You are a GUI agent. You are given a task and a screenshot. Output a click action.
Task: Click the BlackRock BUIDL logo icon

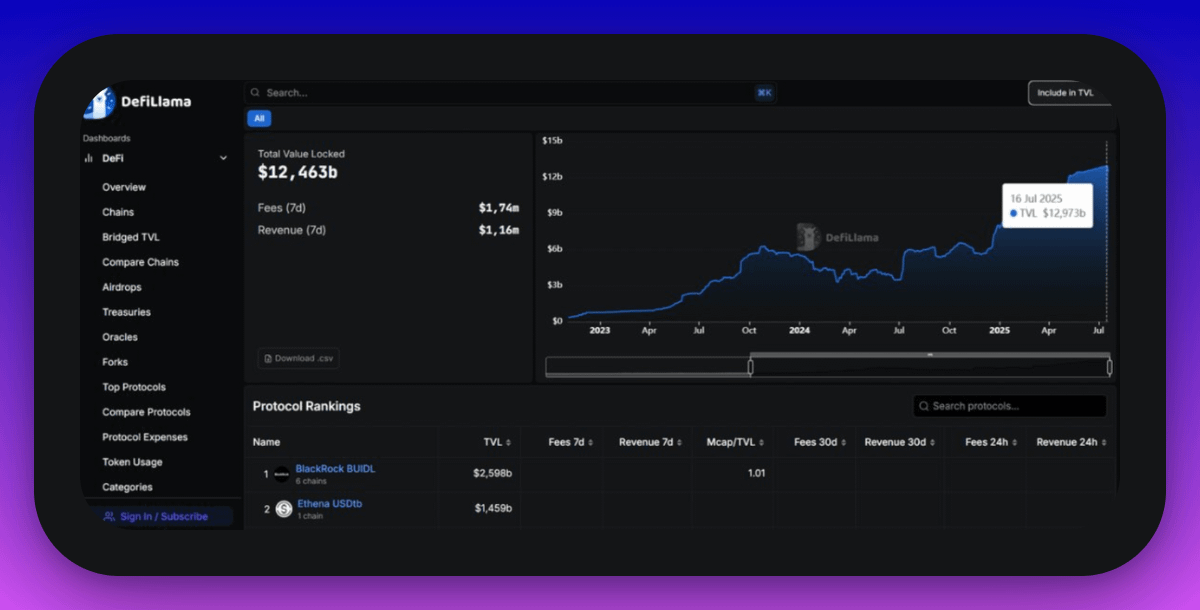click(283, 474)
